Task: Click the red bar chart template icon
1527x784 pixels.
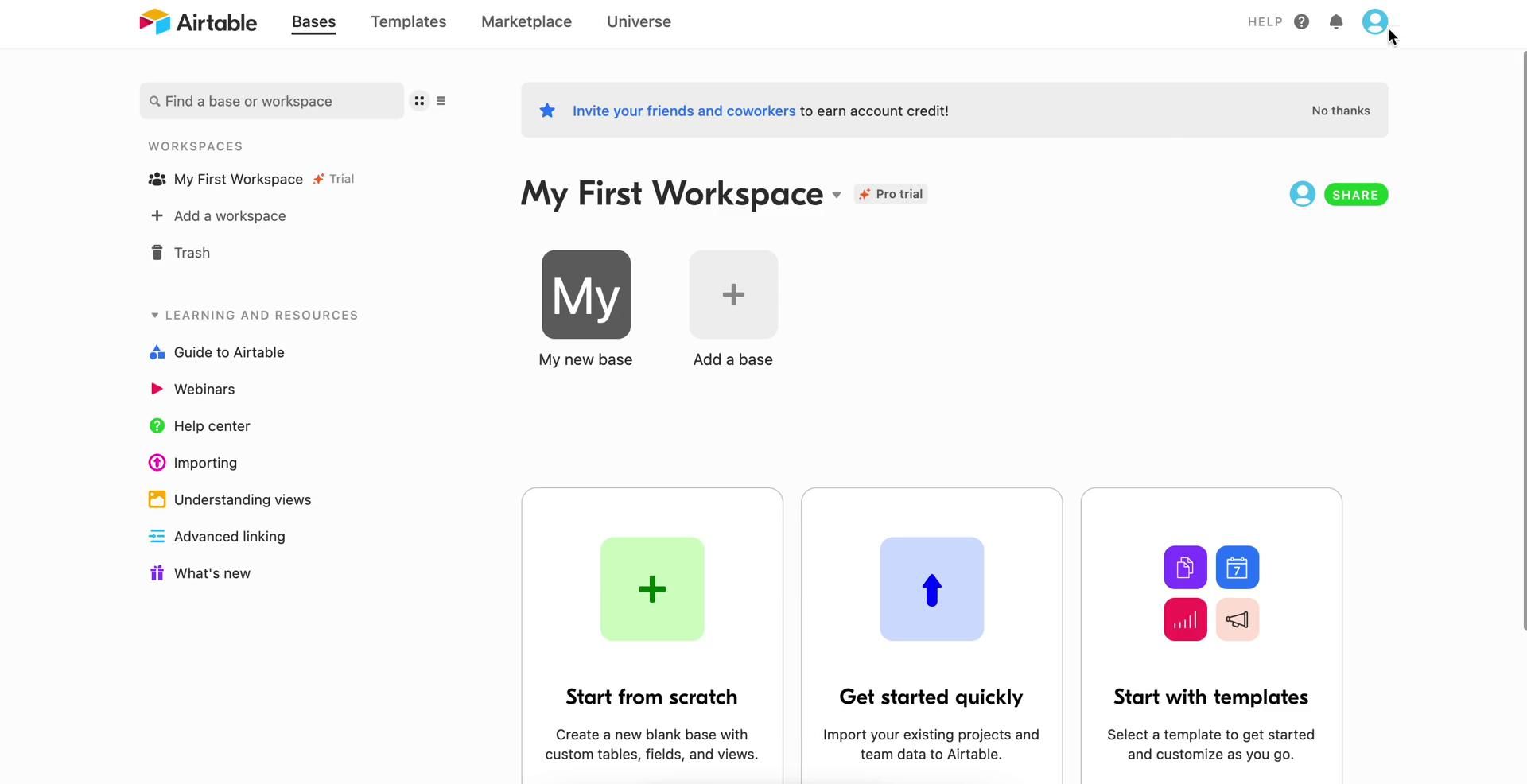Action: [x=1185, y=619]
